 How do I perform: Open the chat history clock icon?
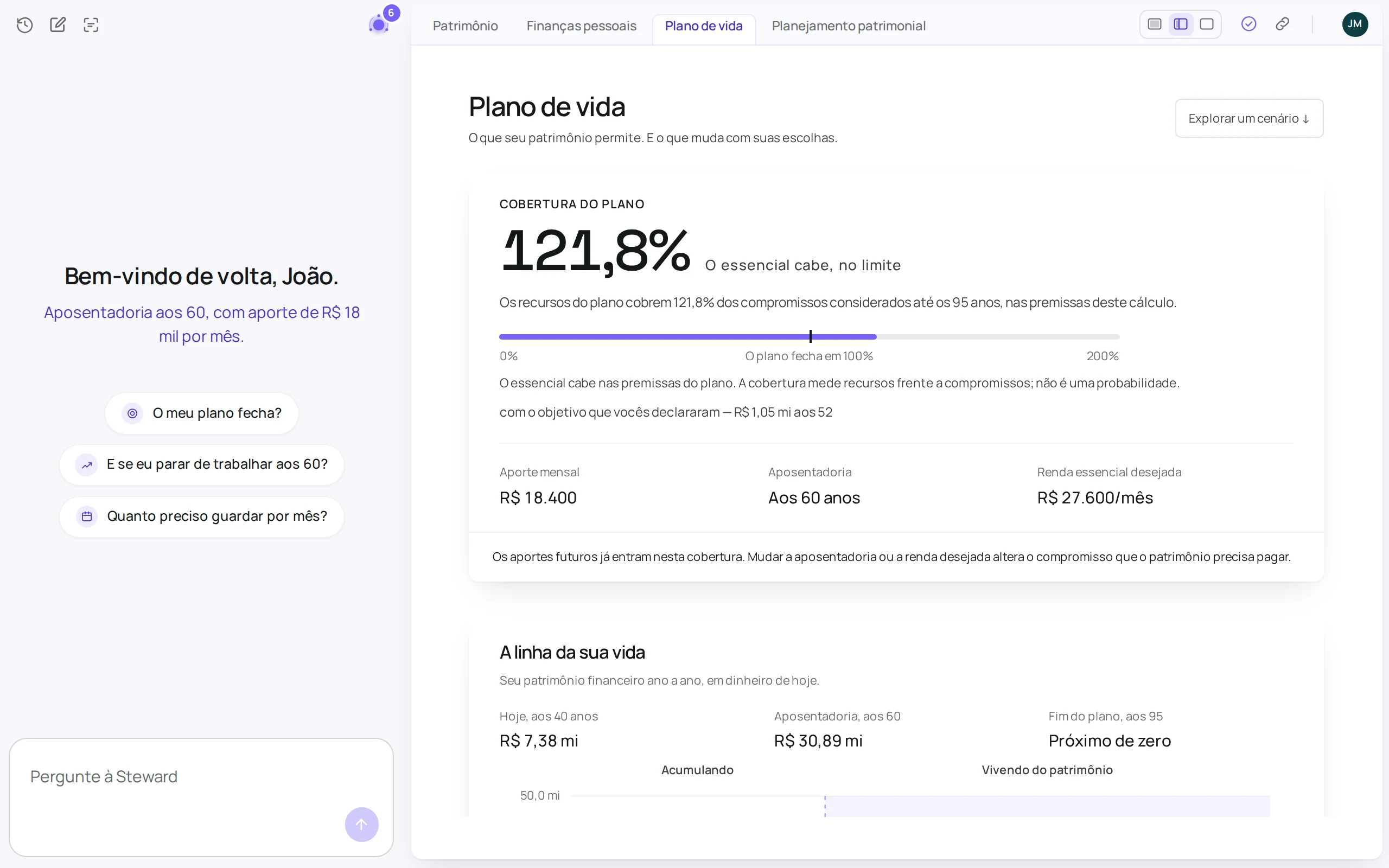point(24,25)
